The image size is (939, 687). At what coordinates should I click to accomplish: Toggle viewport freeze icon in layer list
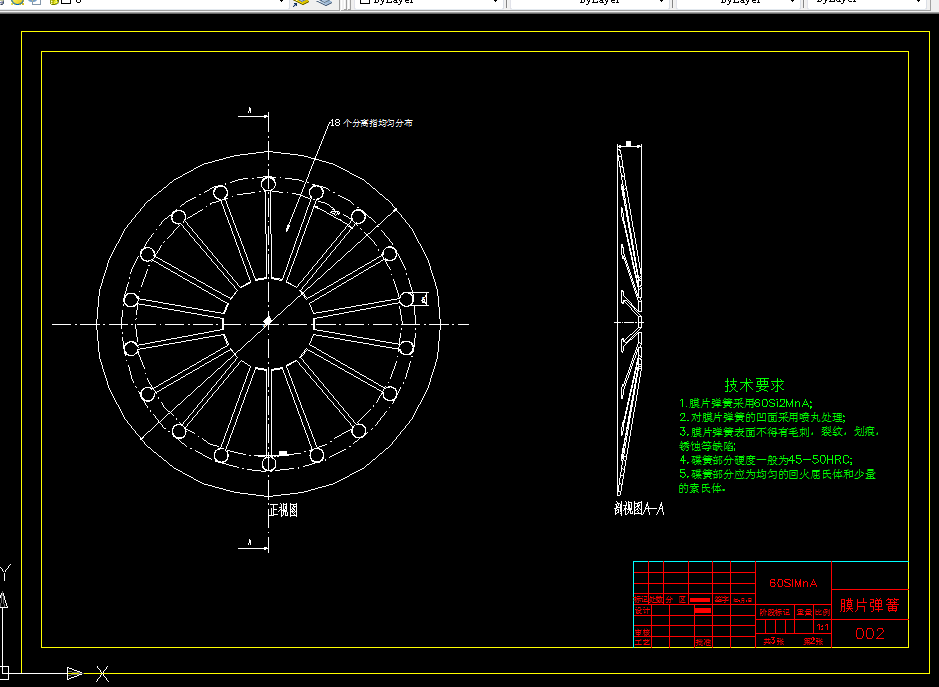click(36, 2)
